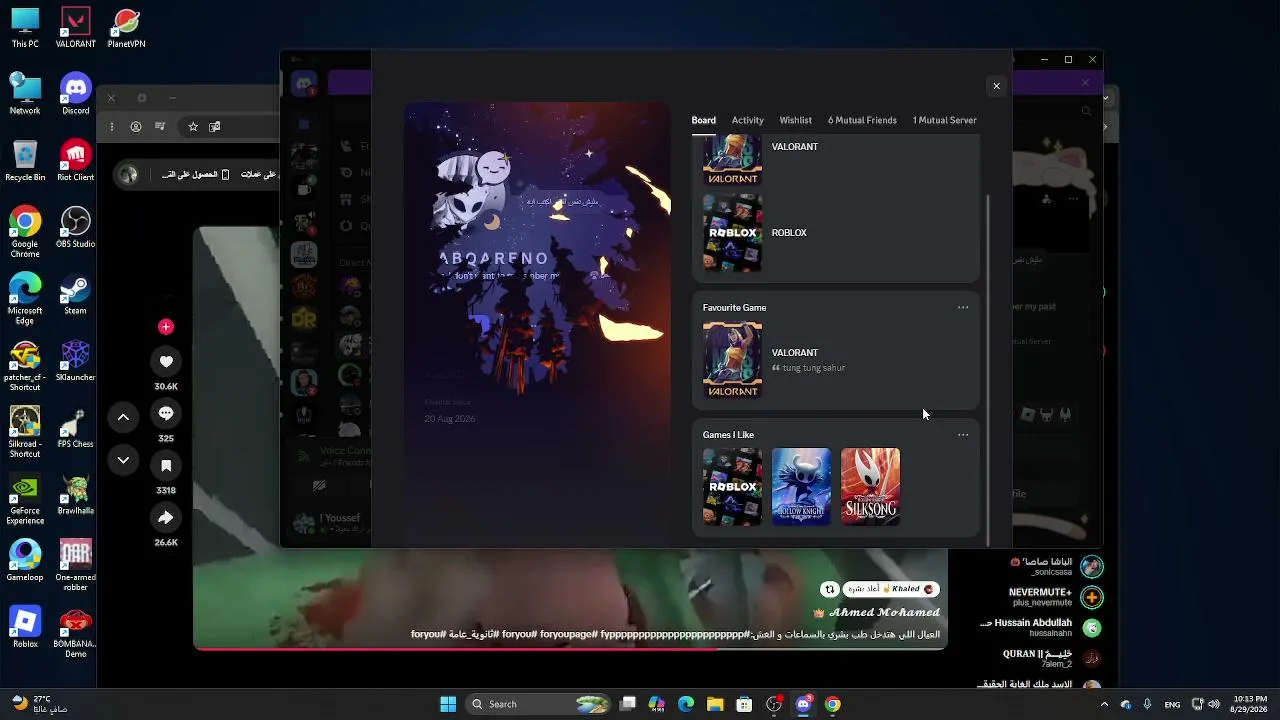Viewport: 1280px width, 720px height.
Task: Open NEVERMUTE+ in the member list
Action: [x=1055, y=597]
